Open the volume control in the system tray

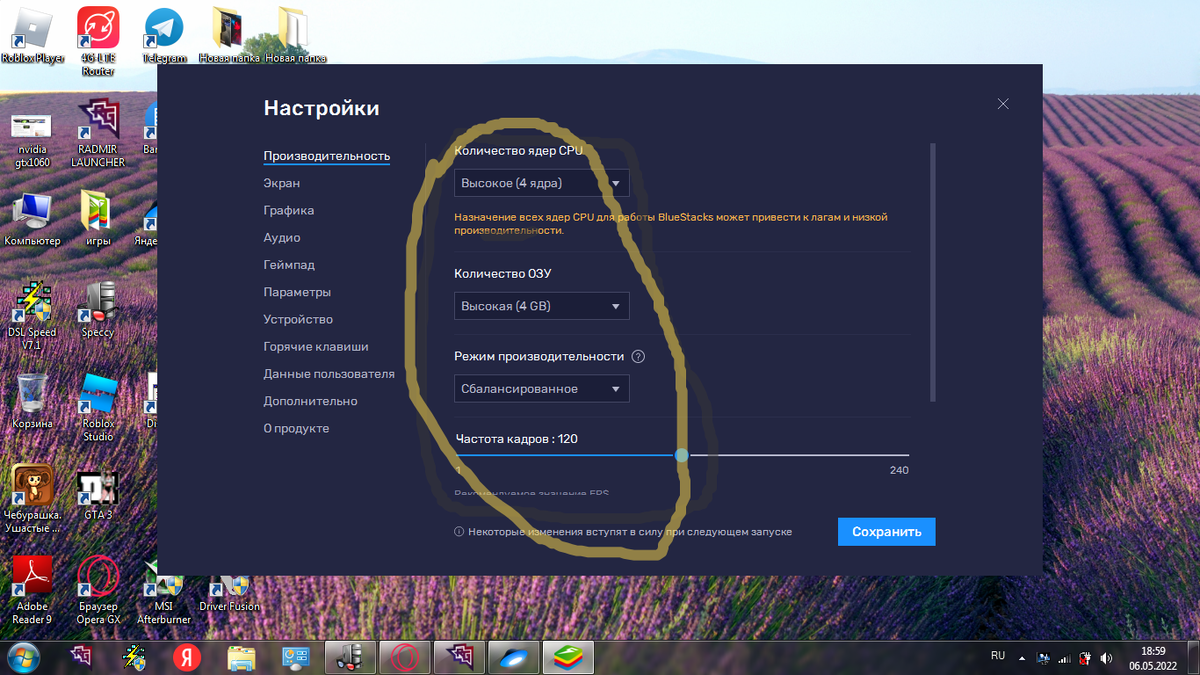(x=1106, y=659)
